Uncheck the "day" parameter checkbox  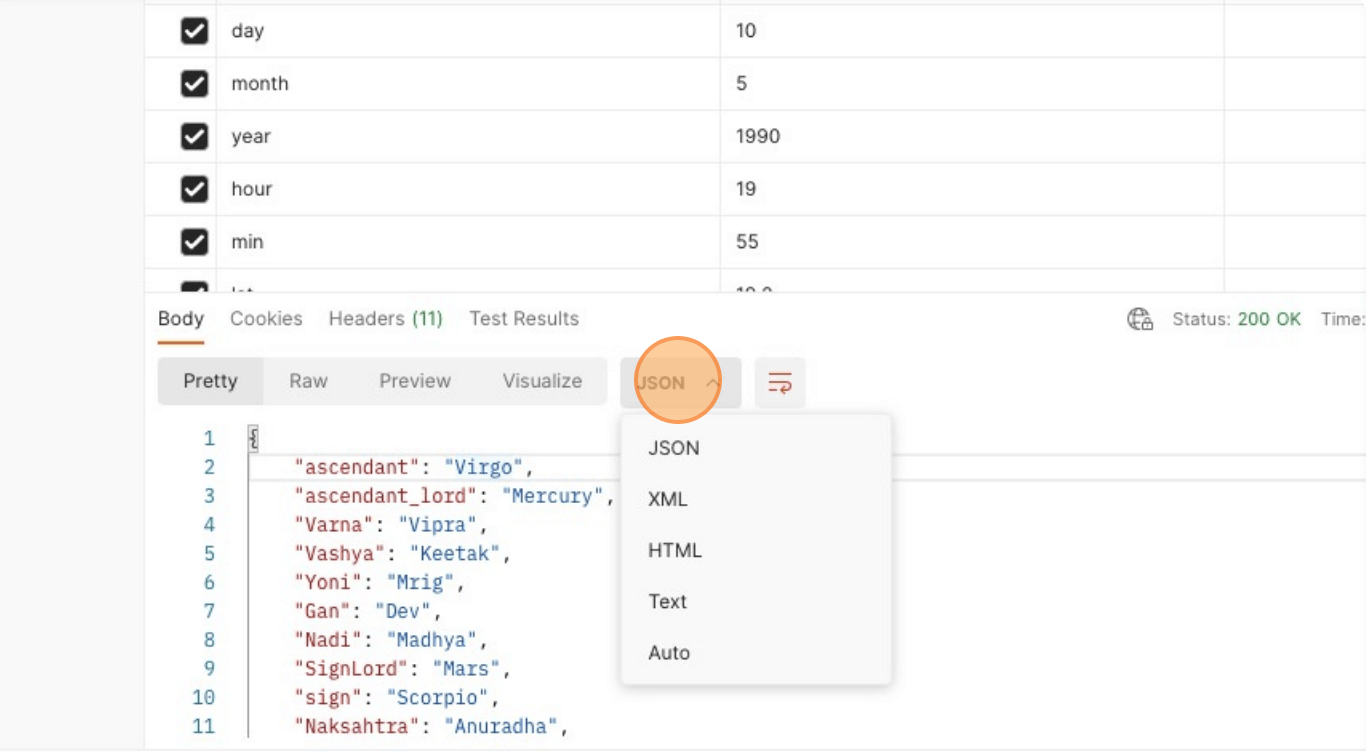pos(194,30)
